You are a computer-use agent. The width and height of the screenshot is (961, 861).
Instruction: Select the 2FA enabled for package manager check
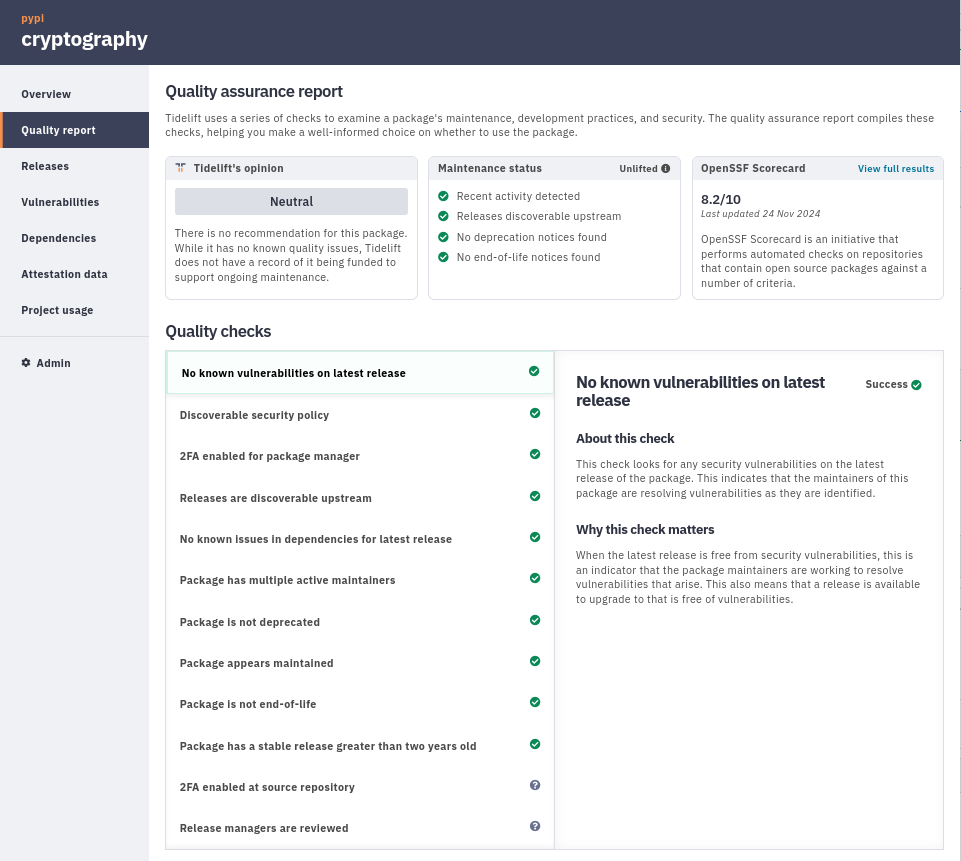tap(360, 456)
